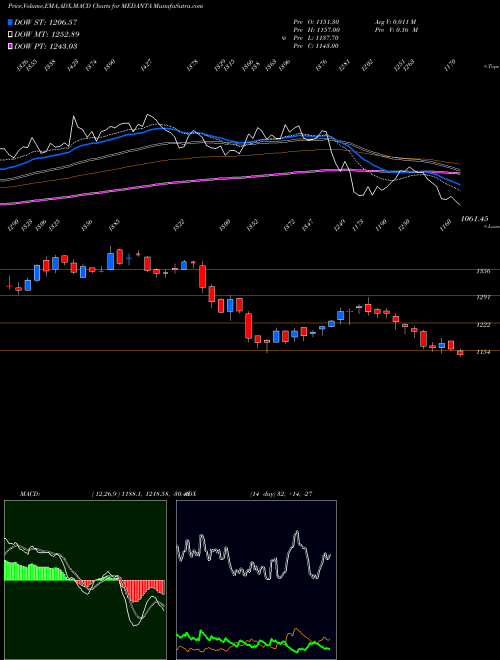Click the 1427 tops label above the EMA chart

pyautogui.click(x=146, y=65)
